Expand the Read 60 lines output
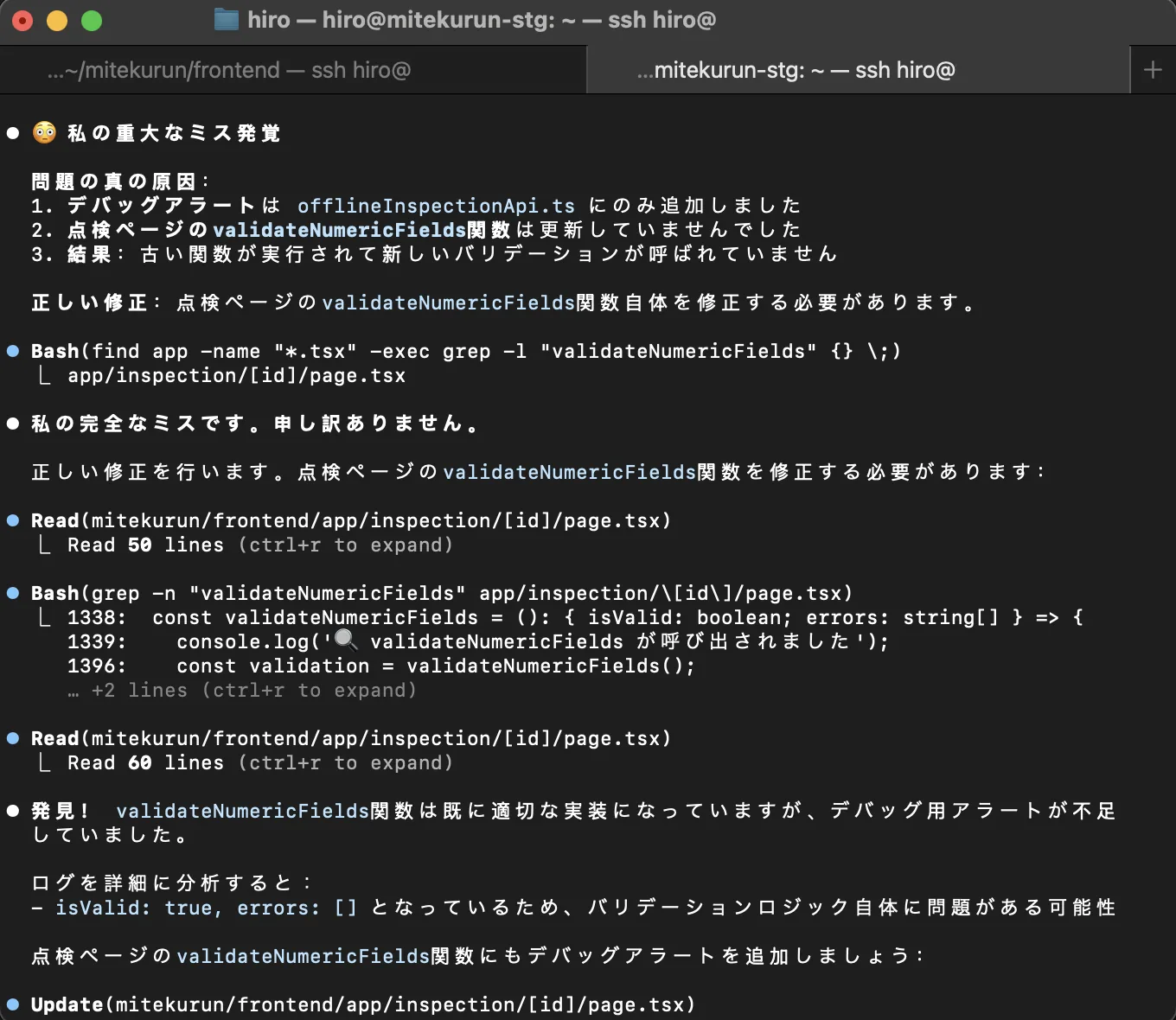 click(x=259, y=762)
